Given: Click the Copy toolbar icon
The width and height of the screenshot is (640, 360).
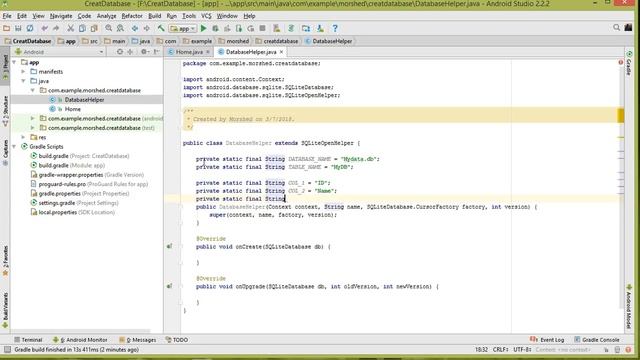Looking at the screenshot, I should tap(82, 29).
